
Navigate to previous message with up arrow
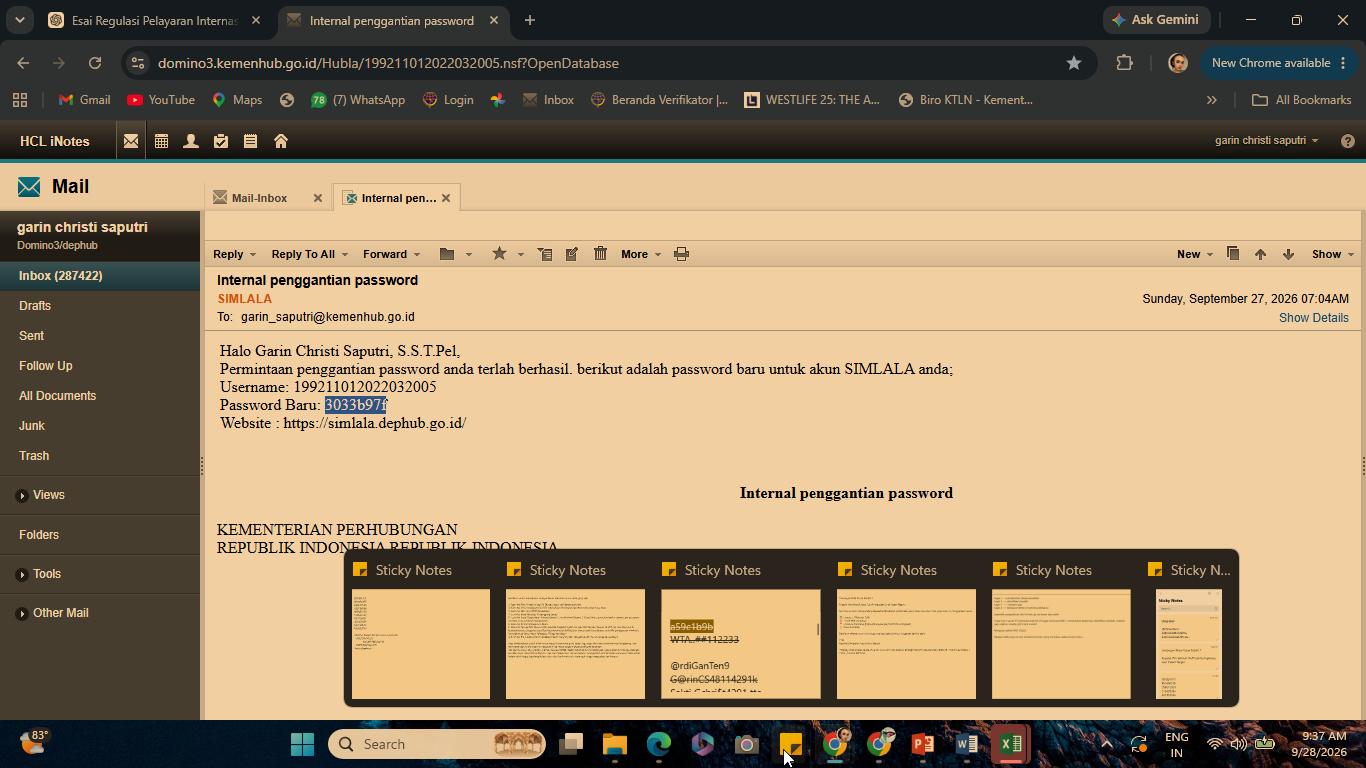click(x=1260, y=254)
